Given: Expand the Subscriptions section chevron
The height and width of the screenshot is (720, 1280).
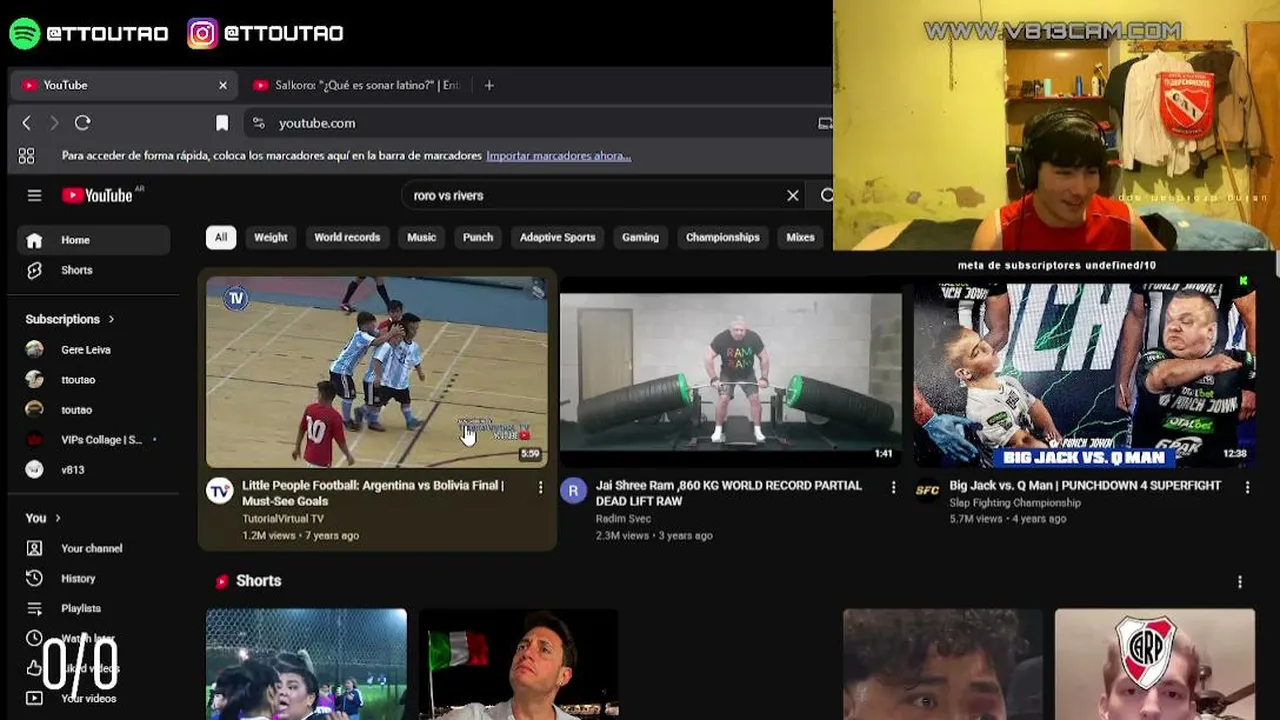Looking at the screenshot, I should point(111,319).
